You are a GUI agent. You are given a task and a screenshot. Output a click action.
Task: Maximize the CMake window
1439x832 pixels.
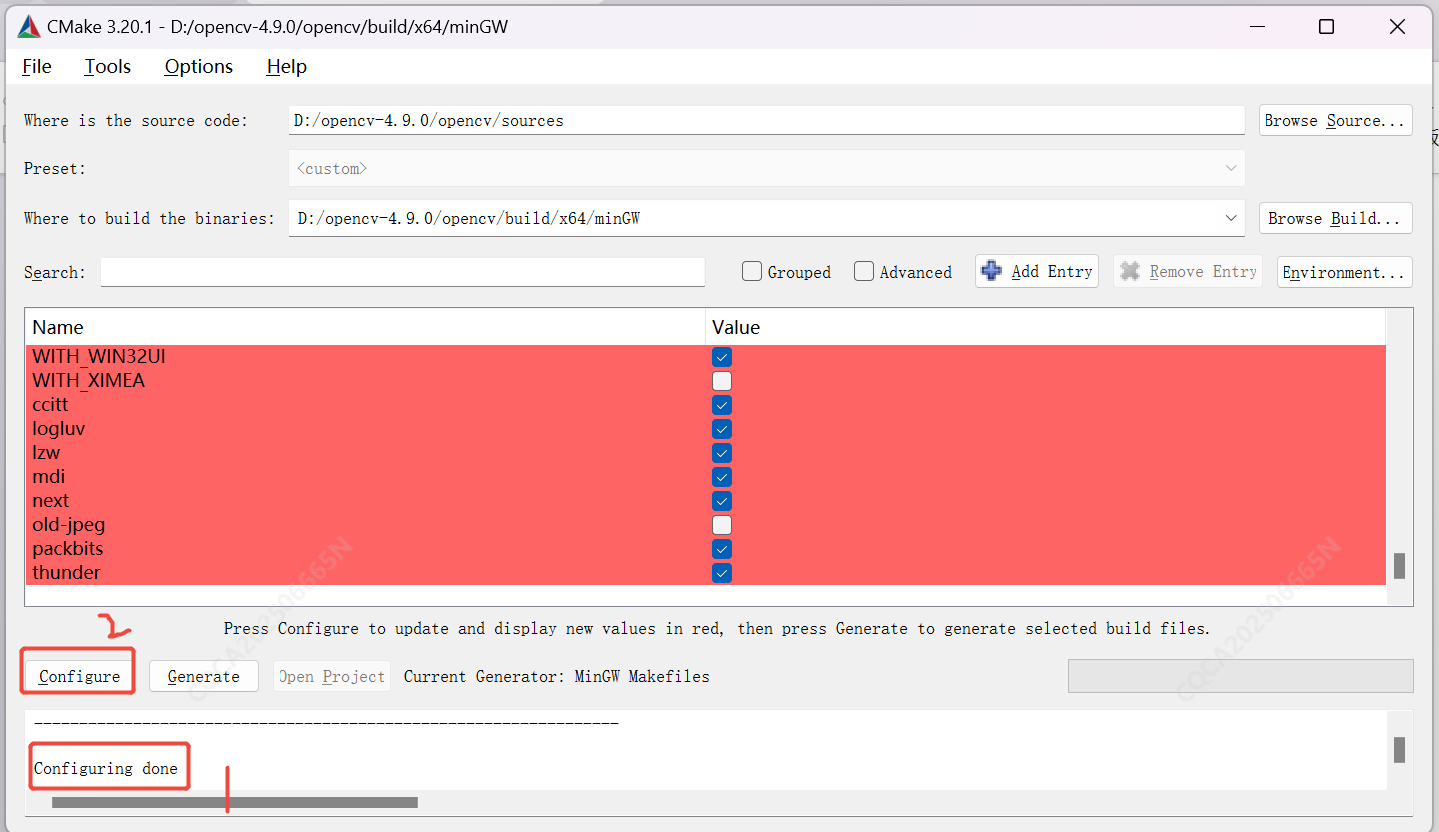tap(1327, 27)
